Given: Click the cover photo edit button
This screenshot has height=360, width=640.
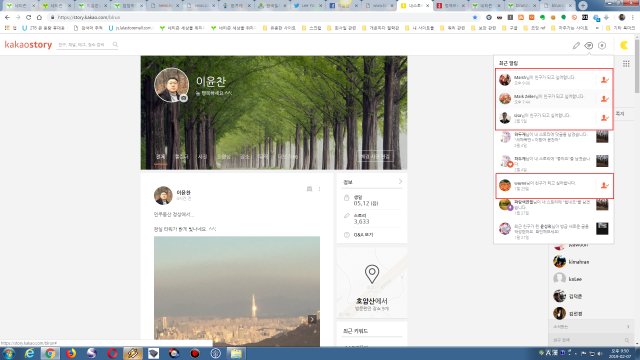Looking at the screenshot, I should [375, 156].
